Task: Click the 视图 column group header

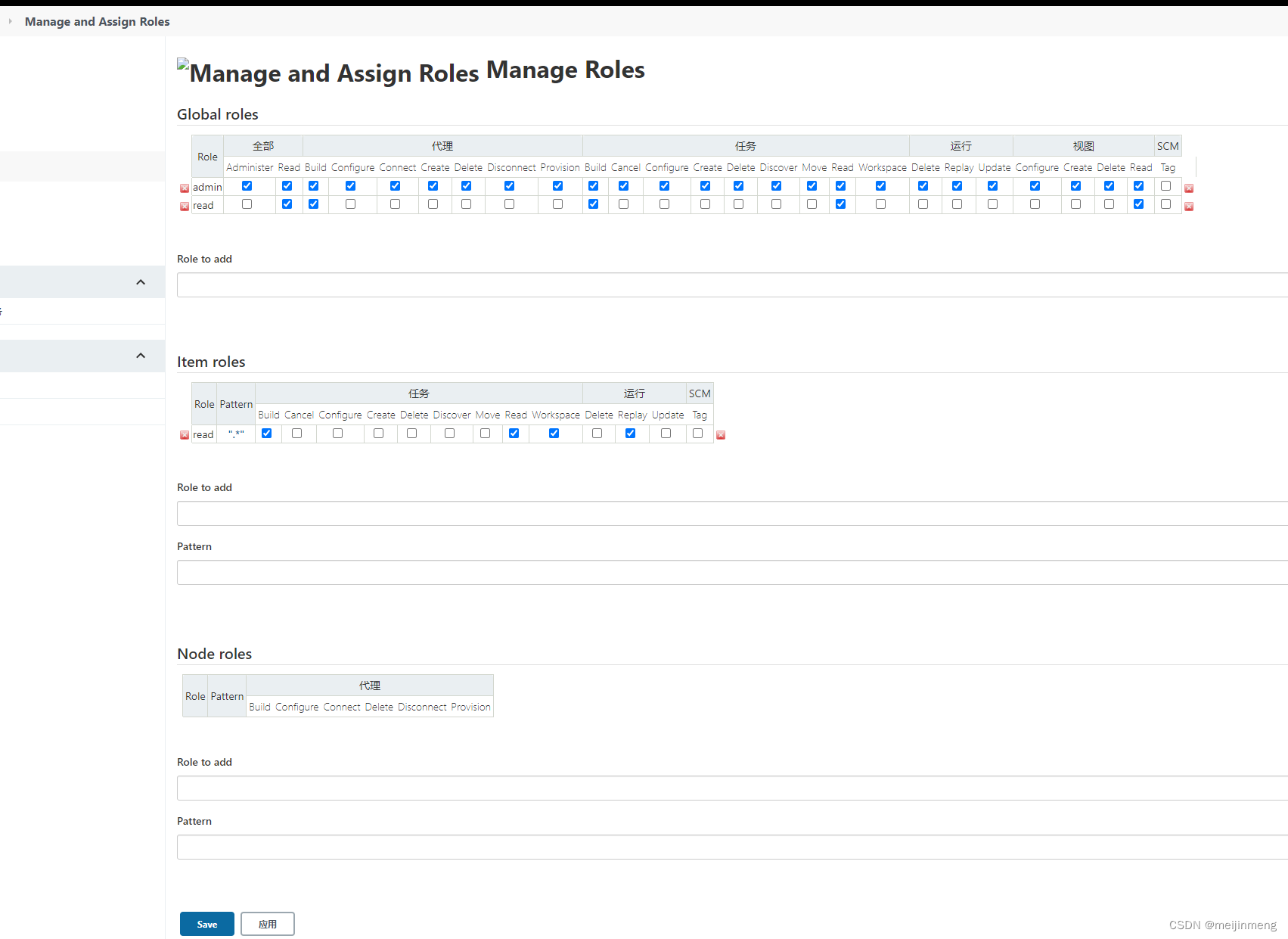Action: (1083, 146)
